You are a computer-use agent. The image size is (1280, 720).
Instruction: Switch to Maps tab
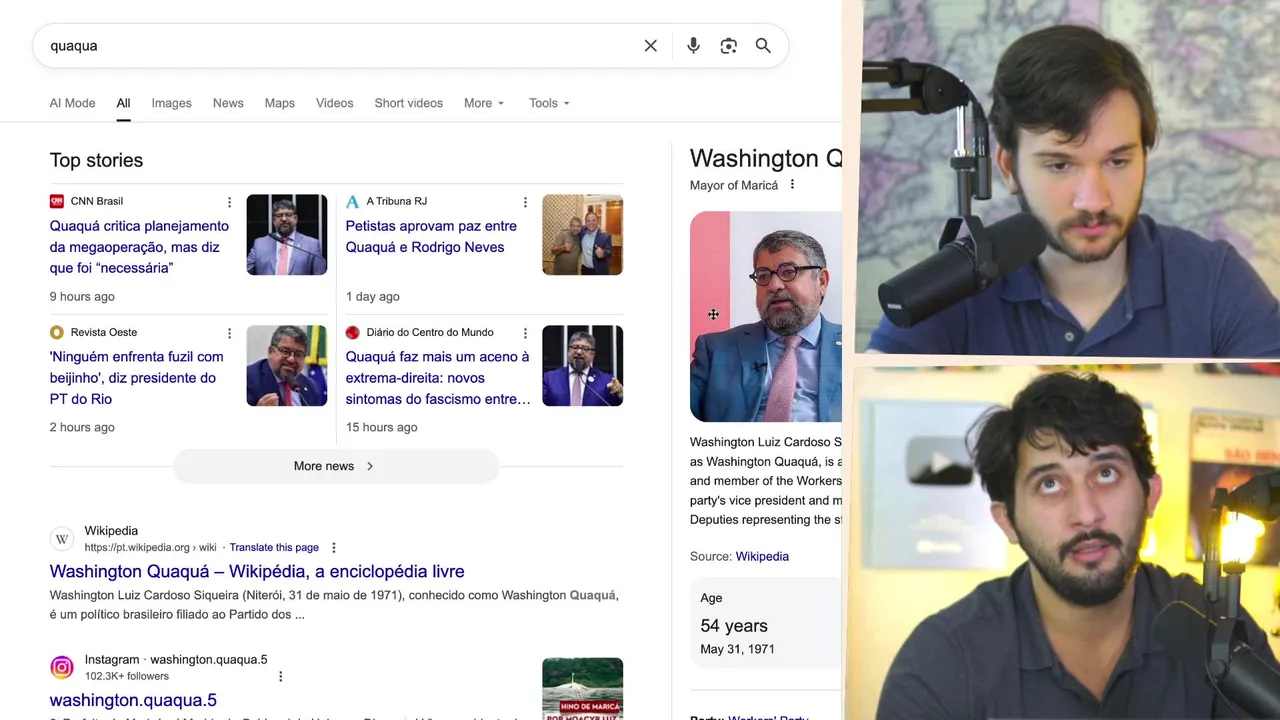pos(279,103)
